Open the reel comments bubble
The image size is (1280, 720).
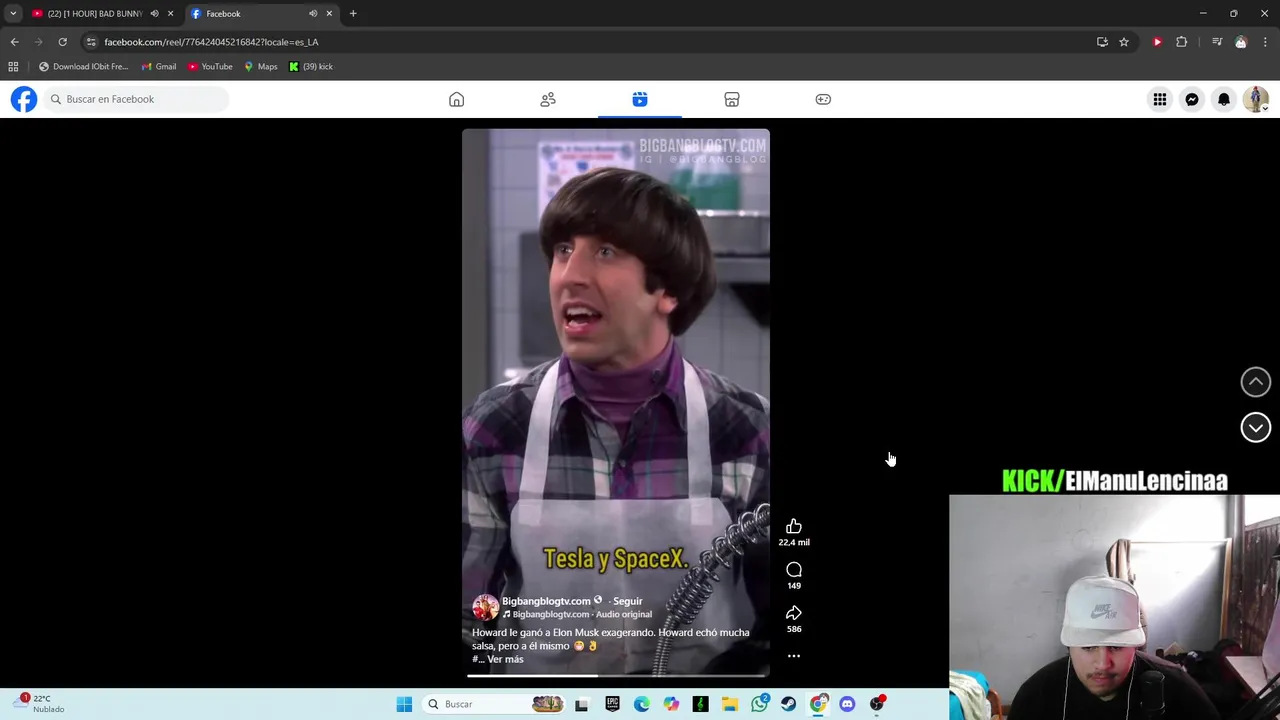click(x=794, y=570)
